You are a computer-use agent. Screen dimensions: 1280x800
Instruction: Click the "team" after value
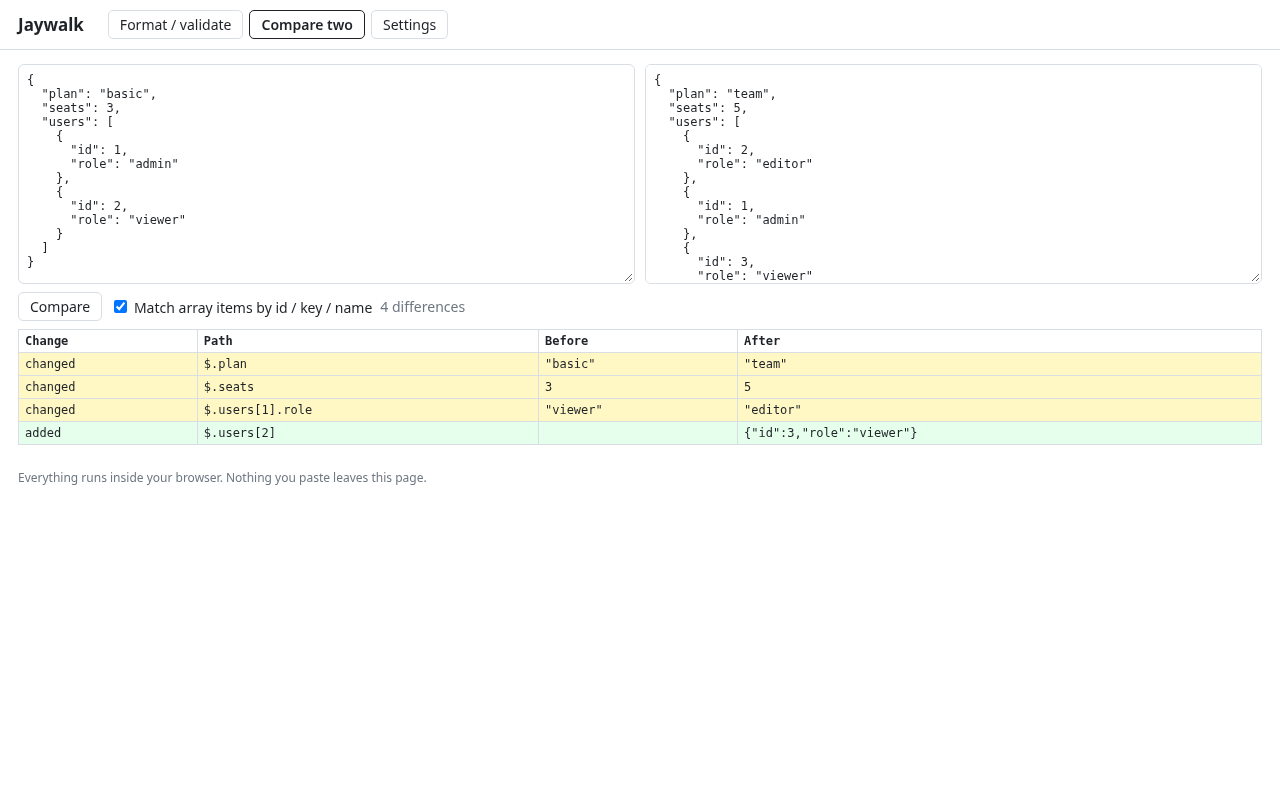click(x=999, y=364)
